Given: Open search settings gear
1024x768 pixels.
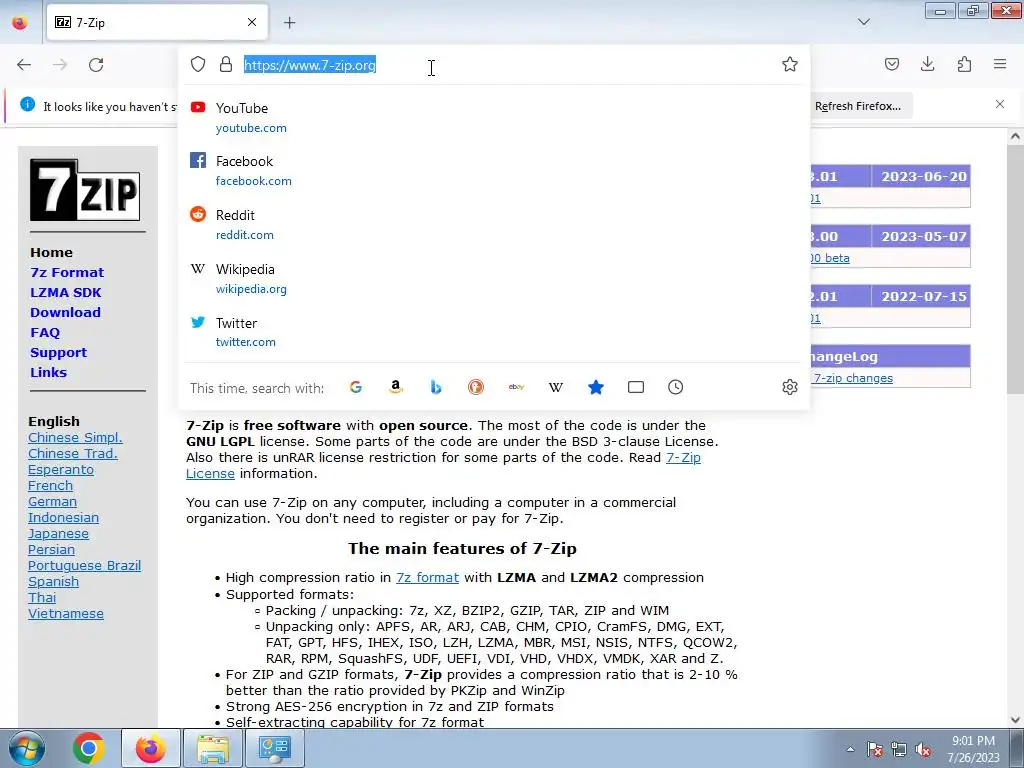Looking at the screenshot, I should (x=790, y=387).
